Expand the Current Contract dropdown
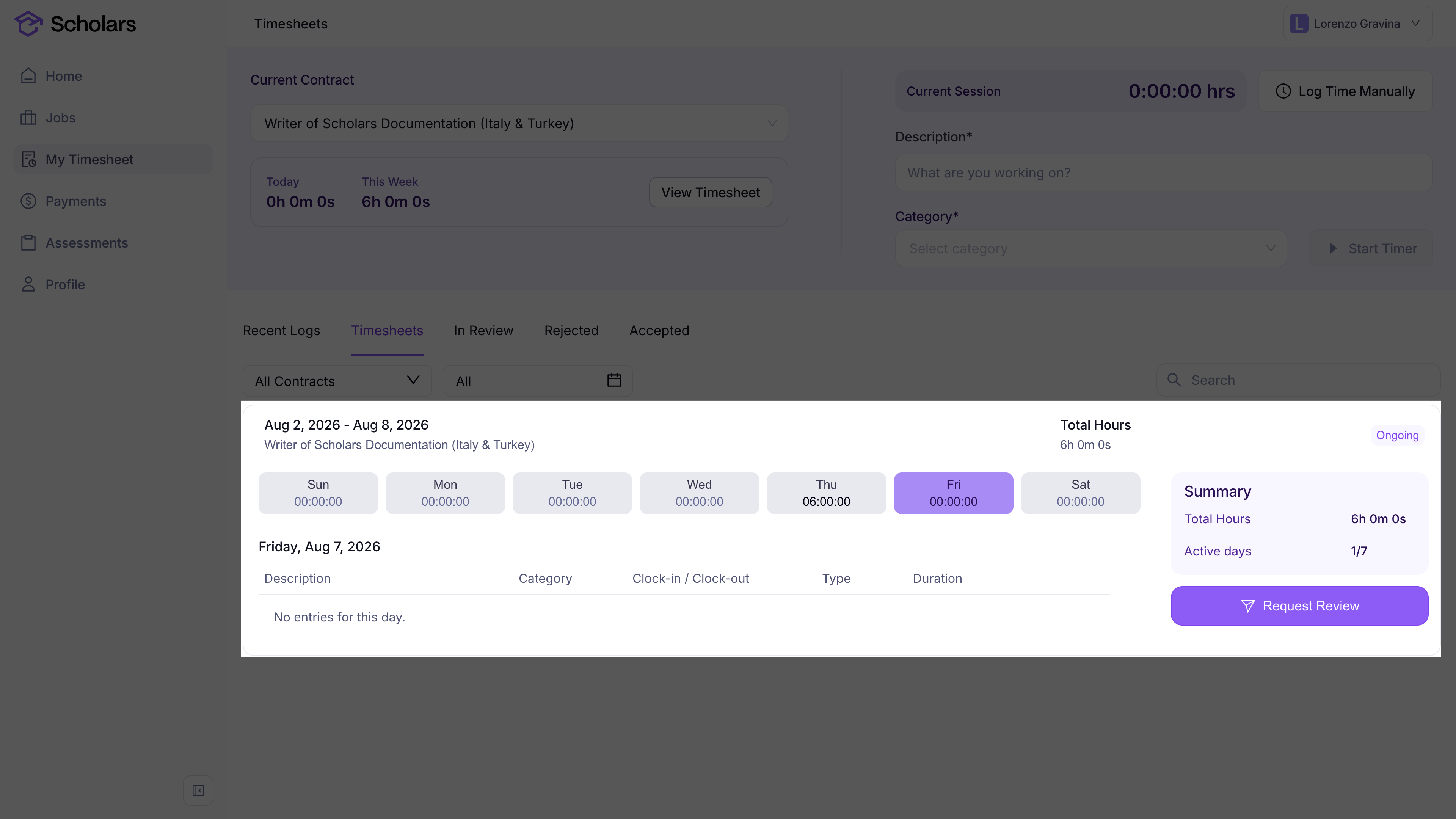The height and width of the screenshot is (819, 1456). click(519, 123)
